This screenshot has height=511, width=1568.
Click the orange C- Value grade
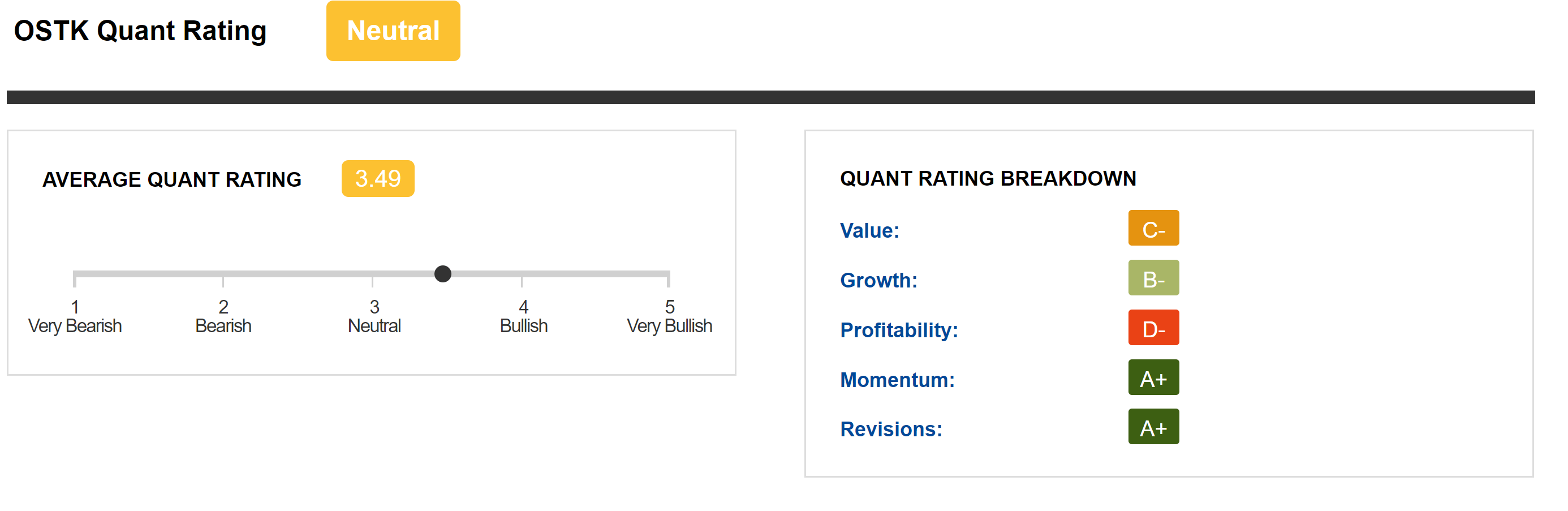pyautogui.click(x=1153, y=229)
